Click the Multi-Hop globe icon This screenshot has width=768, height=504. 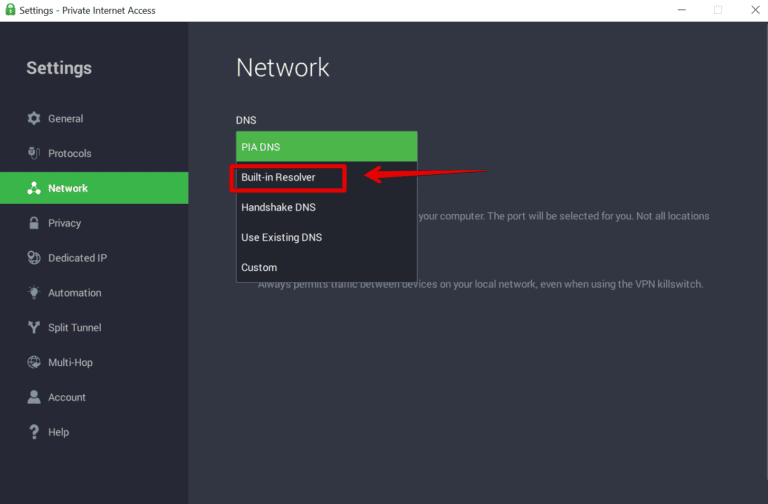click(x=33, y=362)
